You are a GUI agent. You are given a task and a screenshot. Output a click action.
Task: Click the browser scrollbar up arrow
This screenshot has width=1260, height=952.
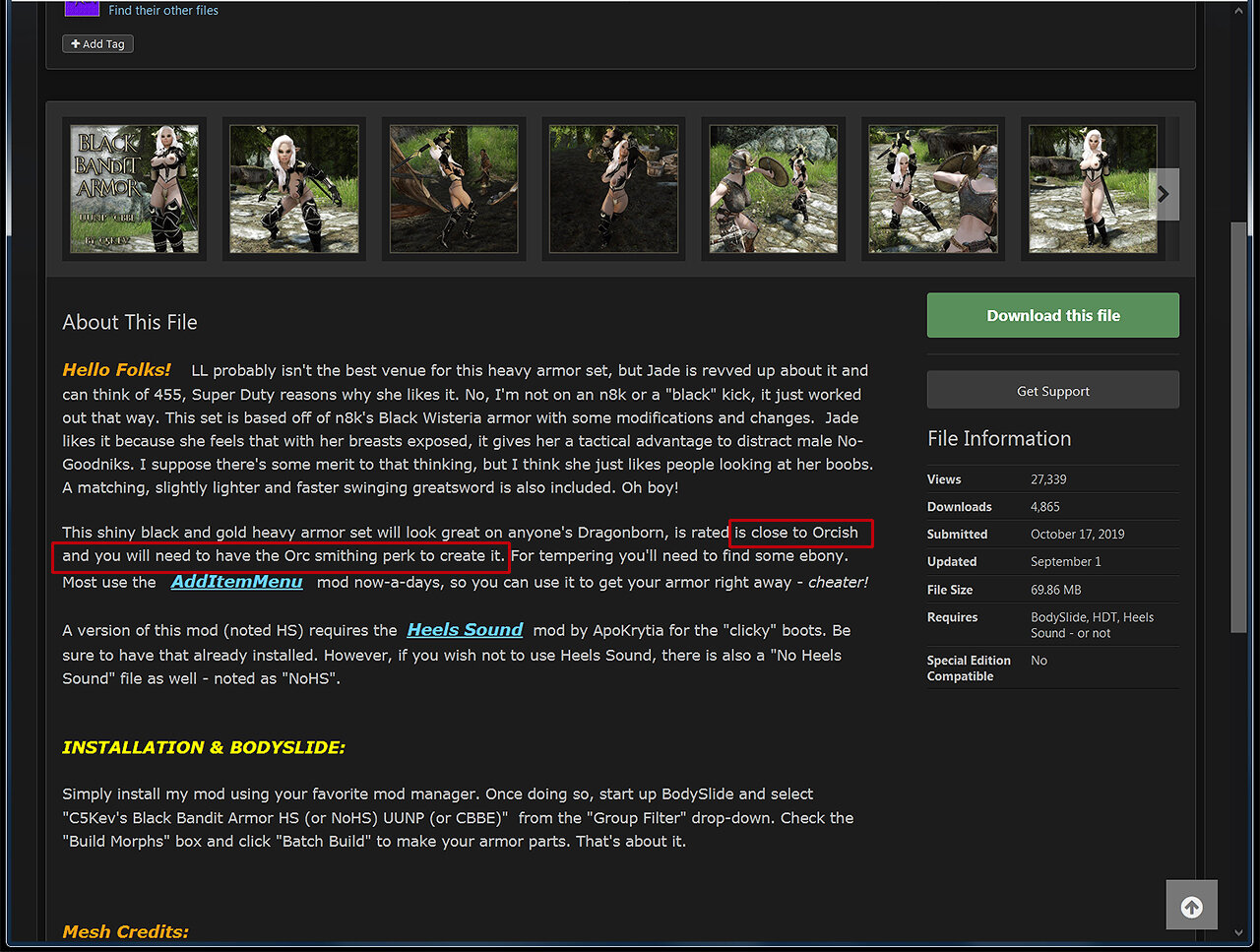1238,10
